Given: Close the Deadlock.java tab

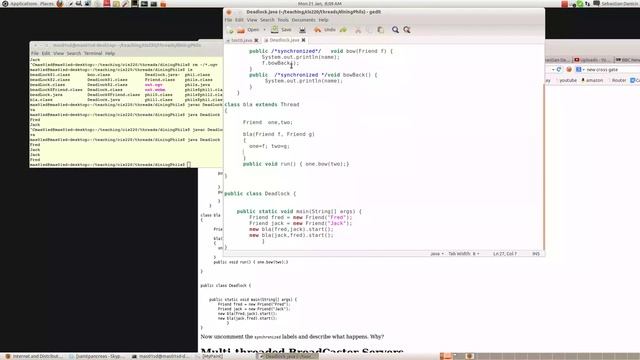Looking at the screenshot, I should pos(303,40).
